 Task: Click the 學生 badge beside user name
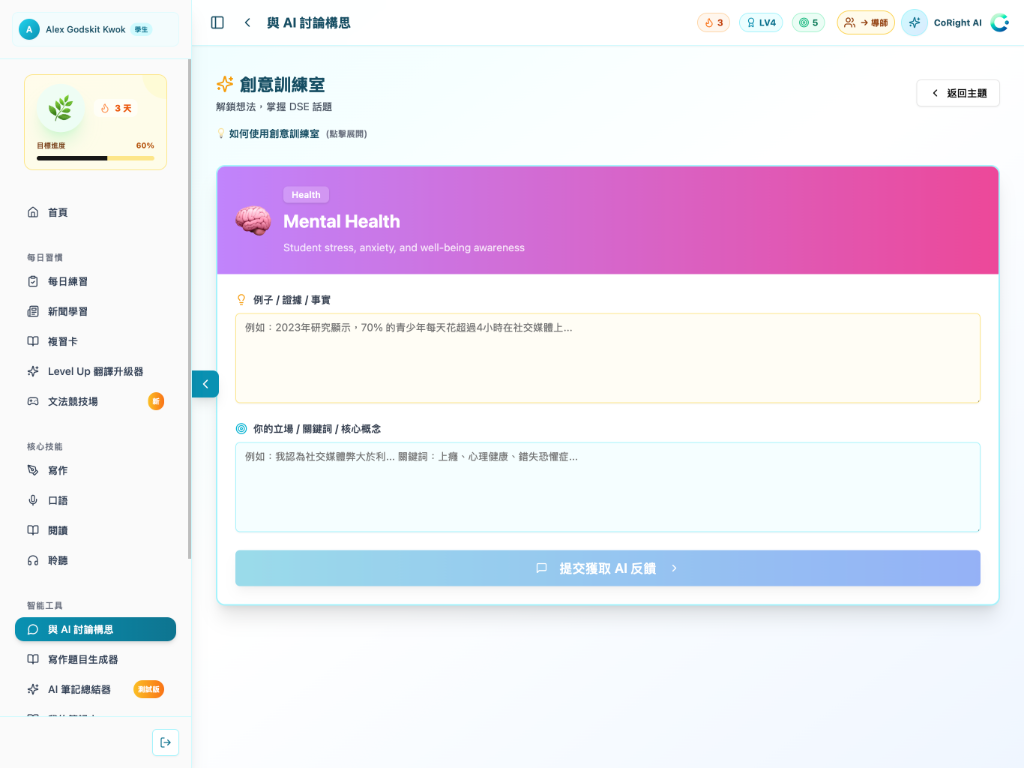click(141, 29)
